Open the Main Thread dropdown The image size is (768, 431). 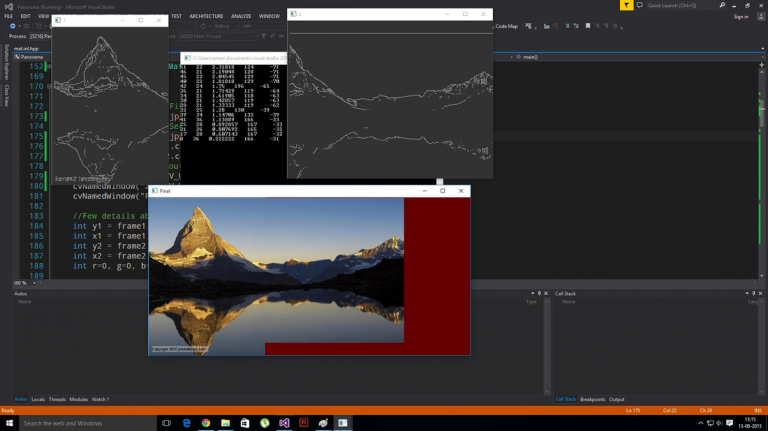pos(217,36)
